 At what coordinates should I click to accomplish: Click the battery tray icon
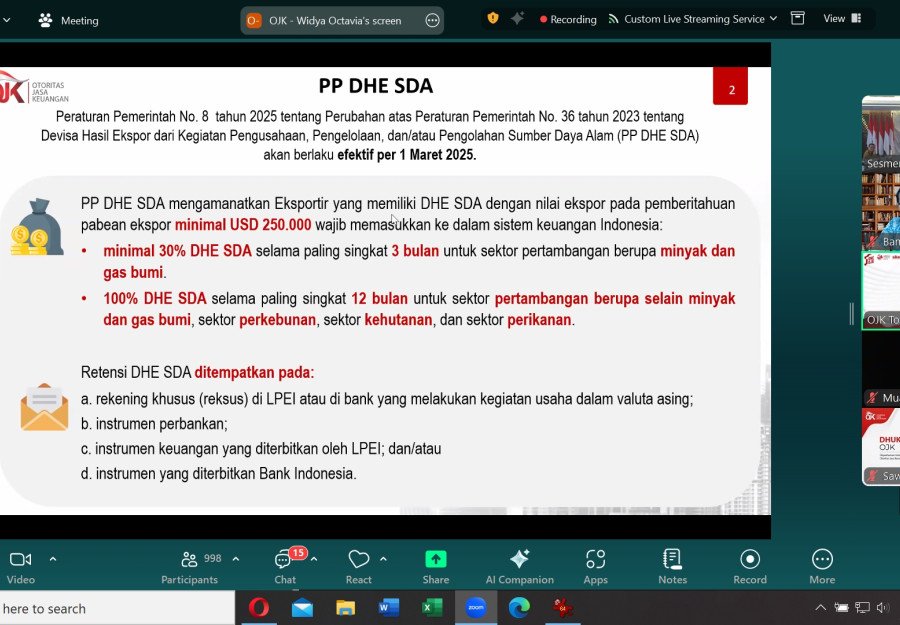point(841,607)
